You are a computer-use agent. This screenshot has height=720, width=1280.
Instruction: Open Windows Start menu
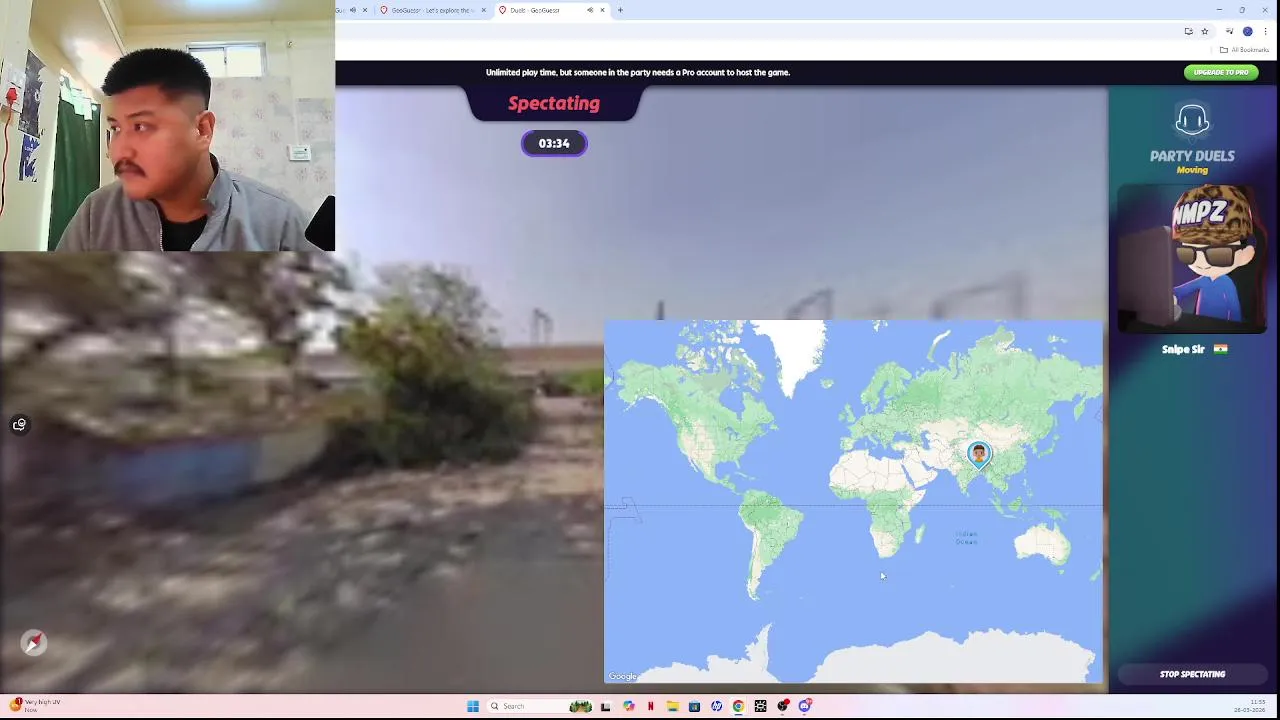pos(473,706)
